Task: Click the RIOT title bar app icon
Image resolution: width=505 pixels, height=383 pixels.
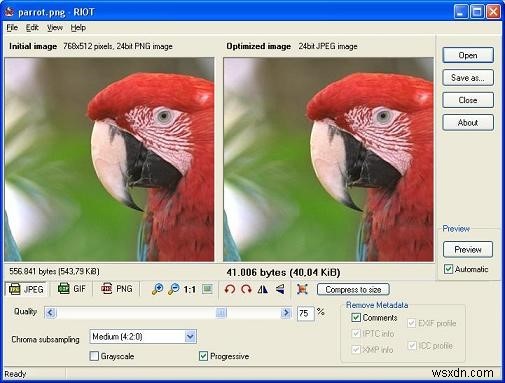Action: [x=10, y=12]
